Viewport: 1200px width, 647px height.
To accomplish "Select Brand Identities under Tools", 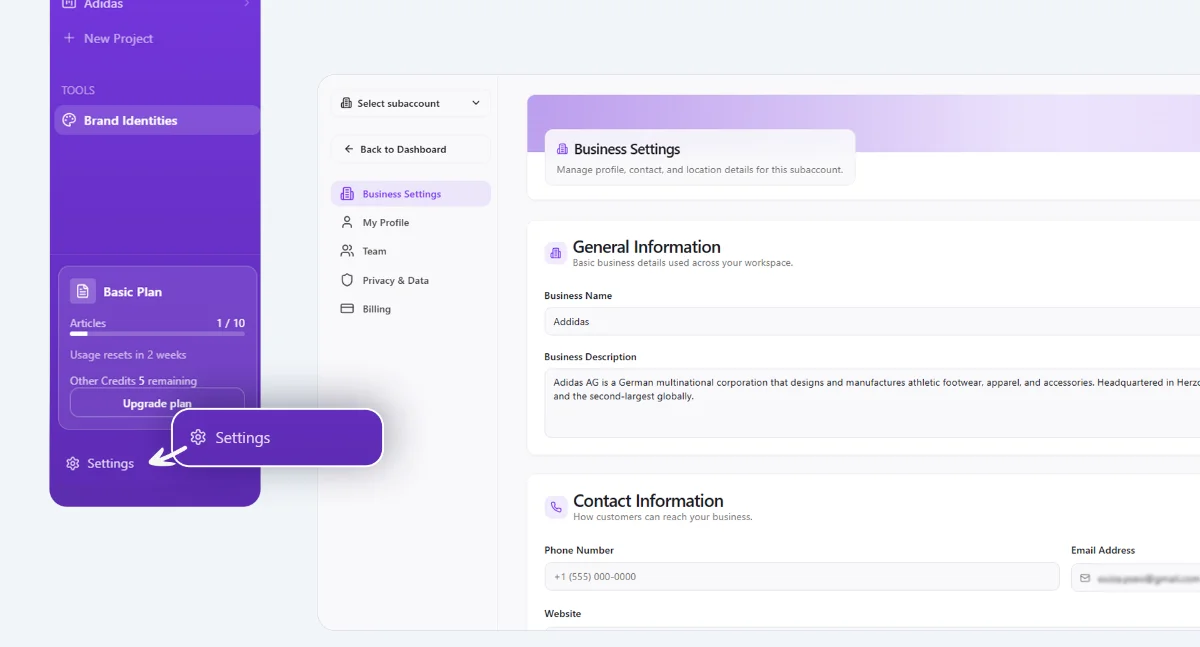I will [x=157, y=120].
